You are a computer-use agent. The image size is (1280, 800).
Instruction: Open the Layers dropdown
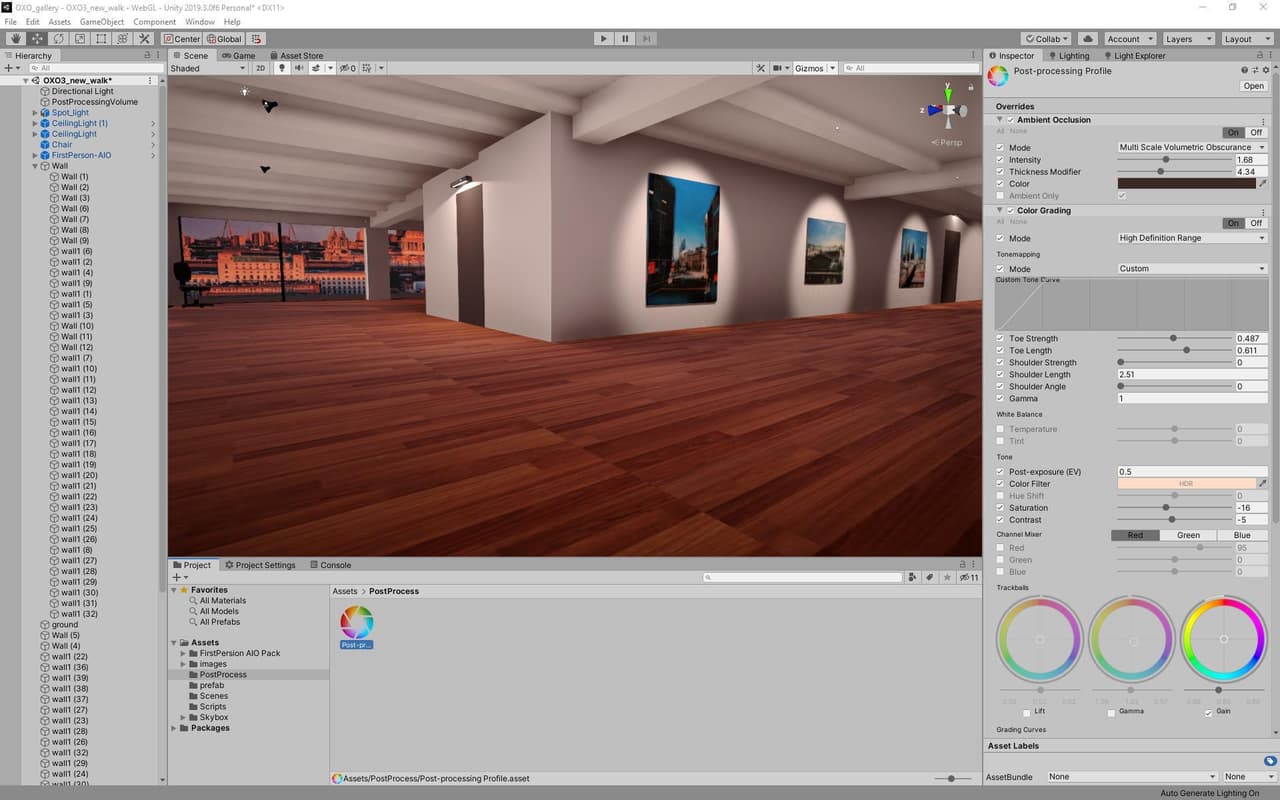point(1188,39)
